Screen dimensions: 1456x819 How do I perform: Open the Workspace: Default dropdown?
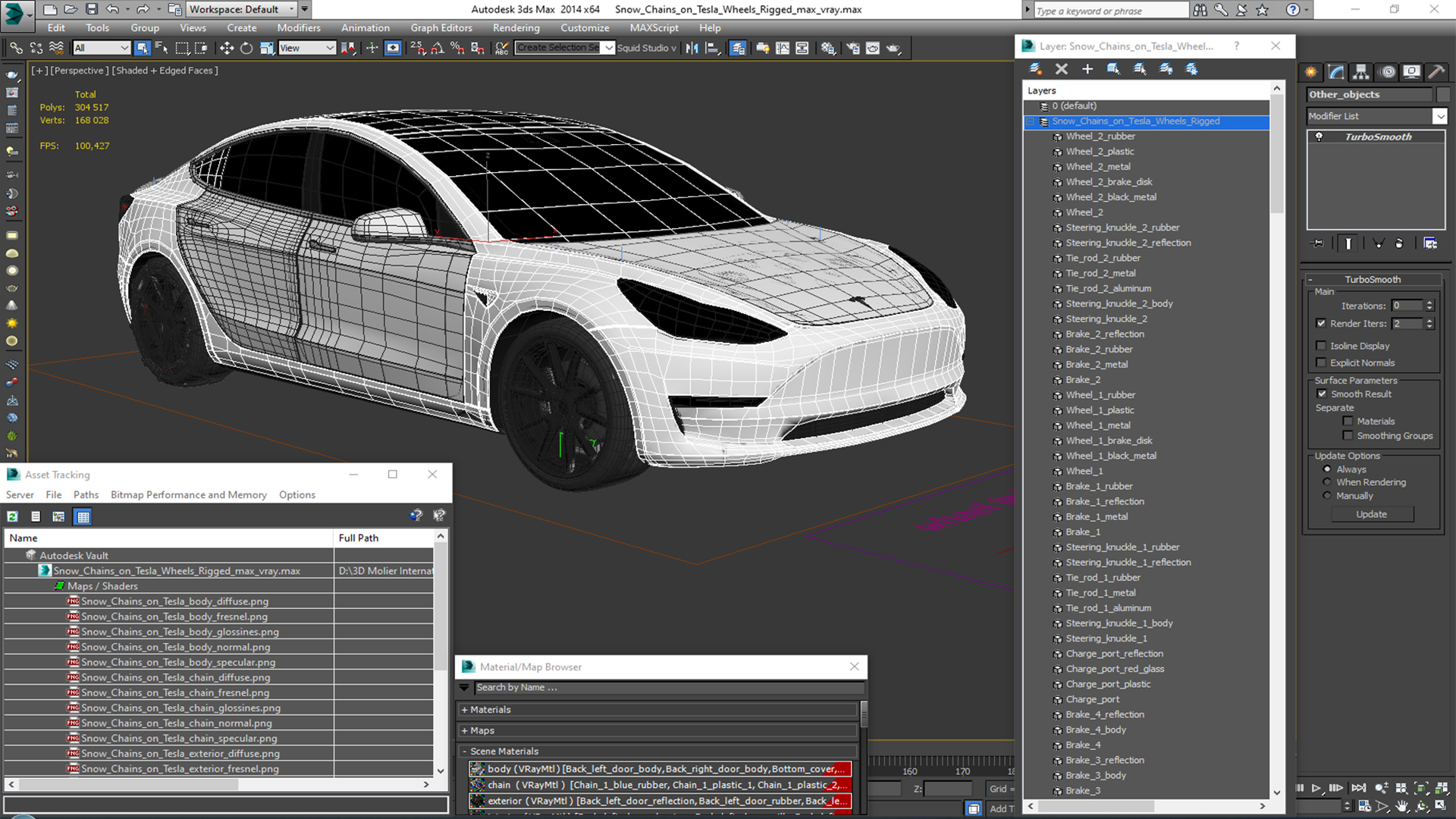(x=242, y=9)
